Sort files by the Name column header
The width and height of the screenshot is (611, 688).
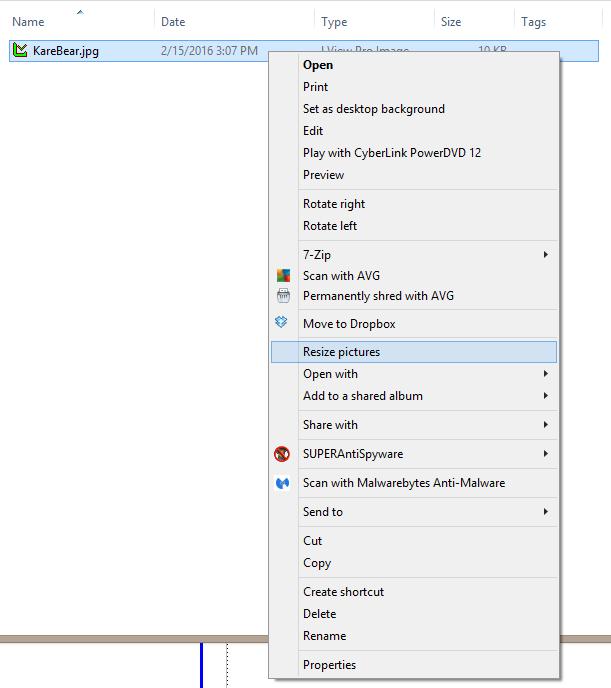point(28,21)
